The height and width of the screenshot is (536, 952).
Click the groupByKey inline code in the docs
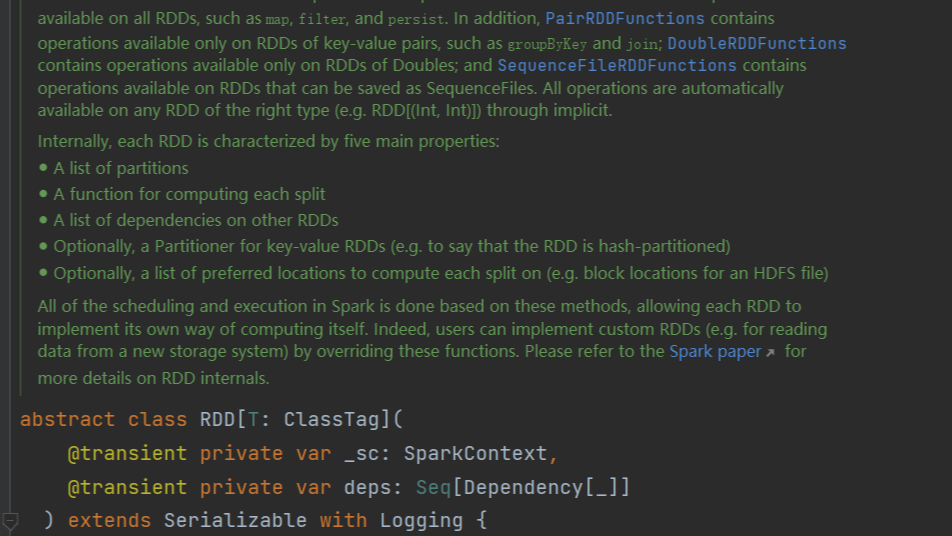click(x=547, y=44)
